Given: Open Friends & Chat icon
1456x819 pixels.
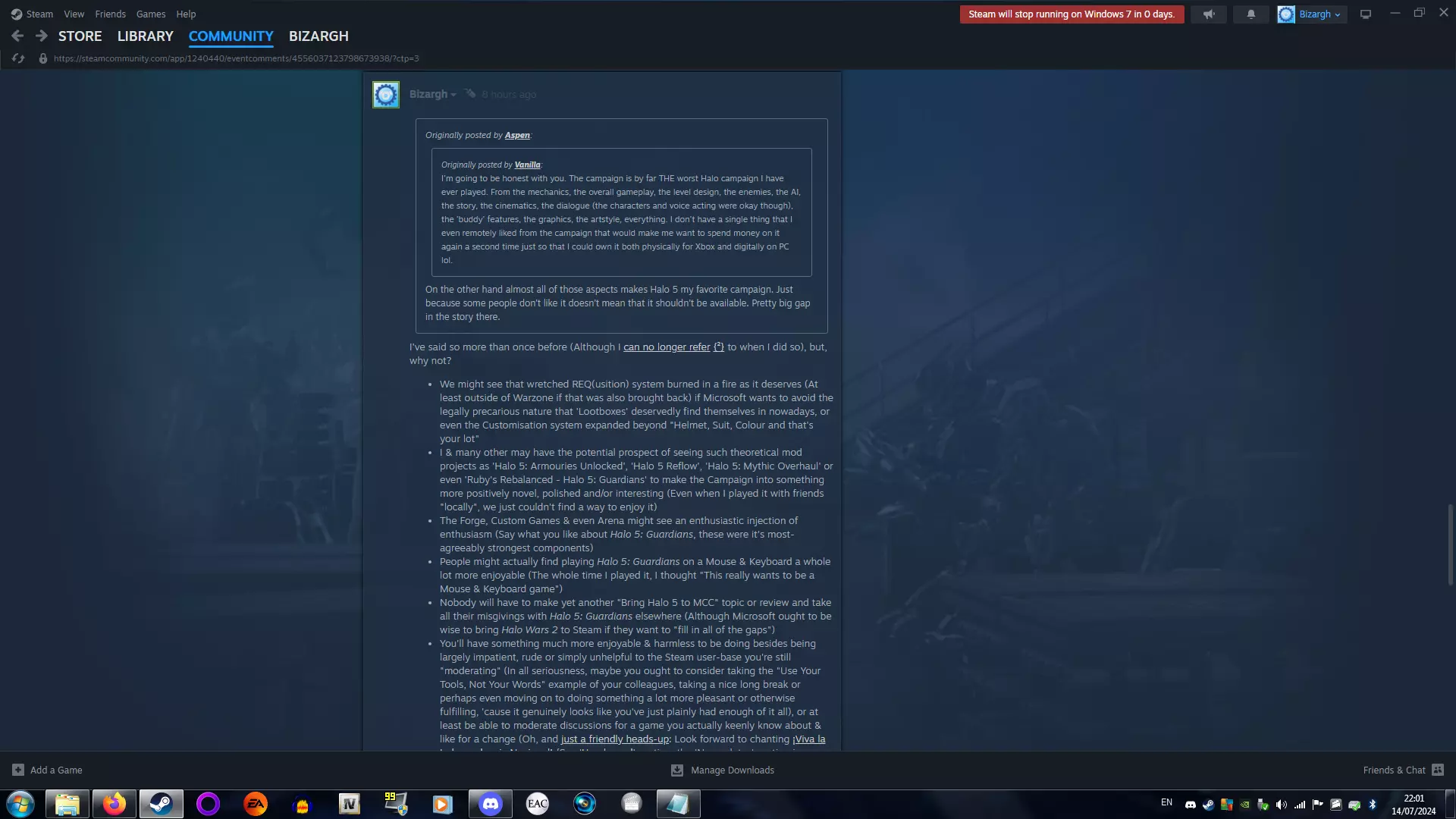Looking at the screenshot, I should [x=1437, y=770].
